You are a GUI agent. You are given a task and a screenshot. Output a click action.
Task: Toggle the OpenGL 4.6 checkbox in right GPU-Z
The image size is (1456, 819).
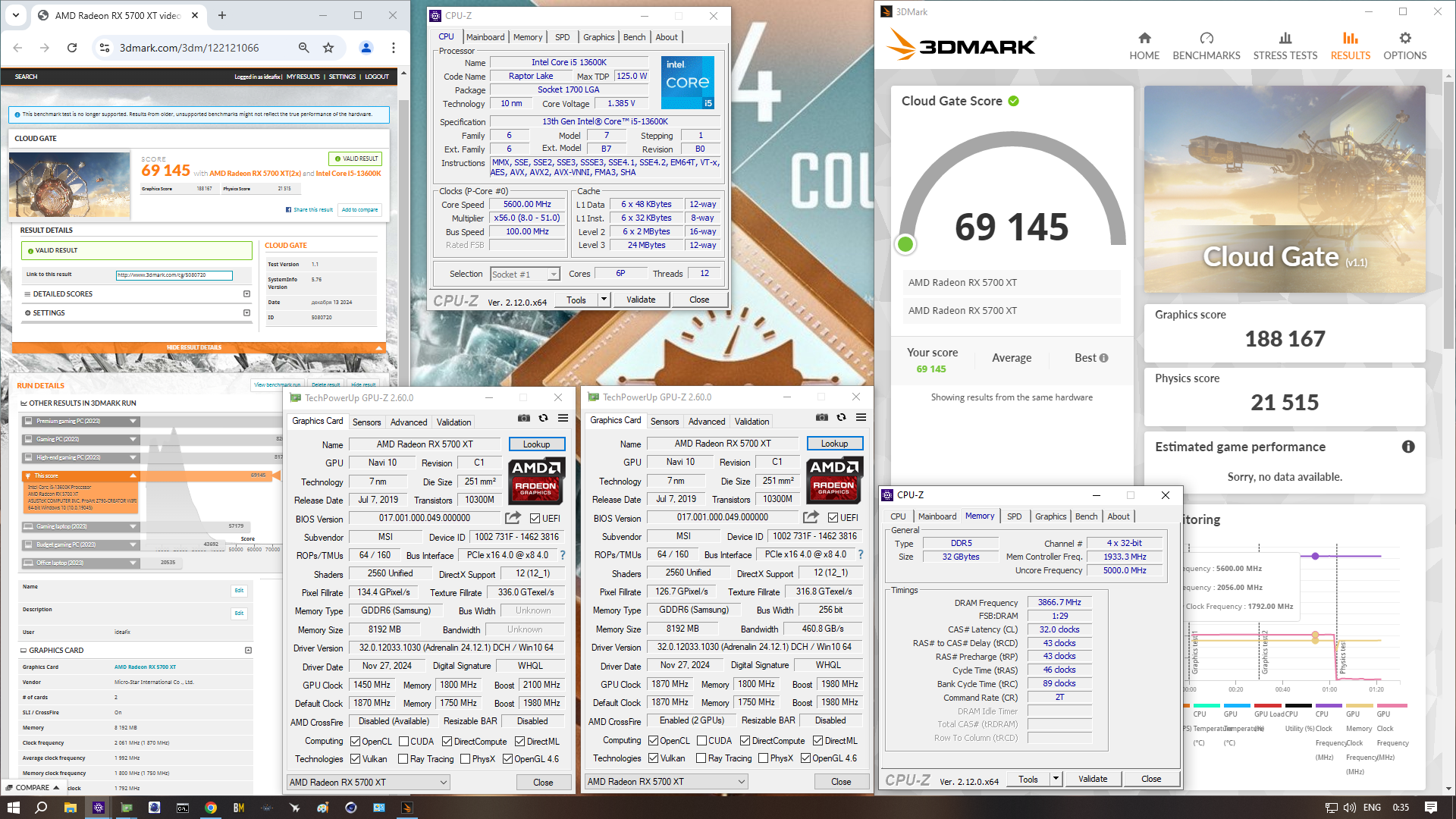[806, 758]
